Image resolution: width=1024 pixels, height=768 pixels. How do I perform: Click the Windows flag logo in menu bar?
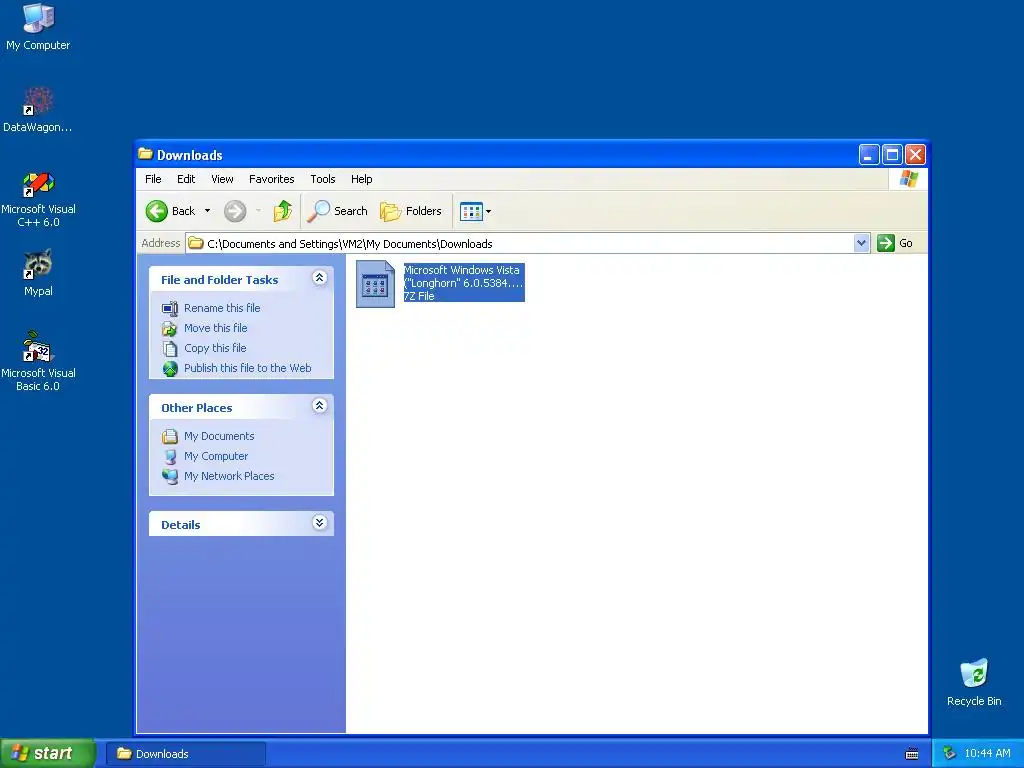[x=908, y=178]
